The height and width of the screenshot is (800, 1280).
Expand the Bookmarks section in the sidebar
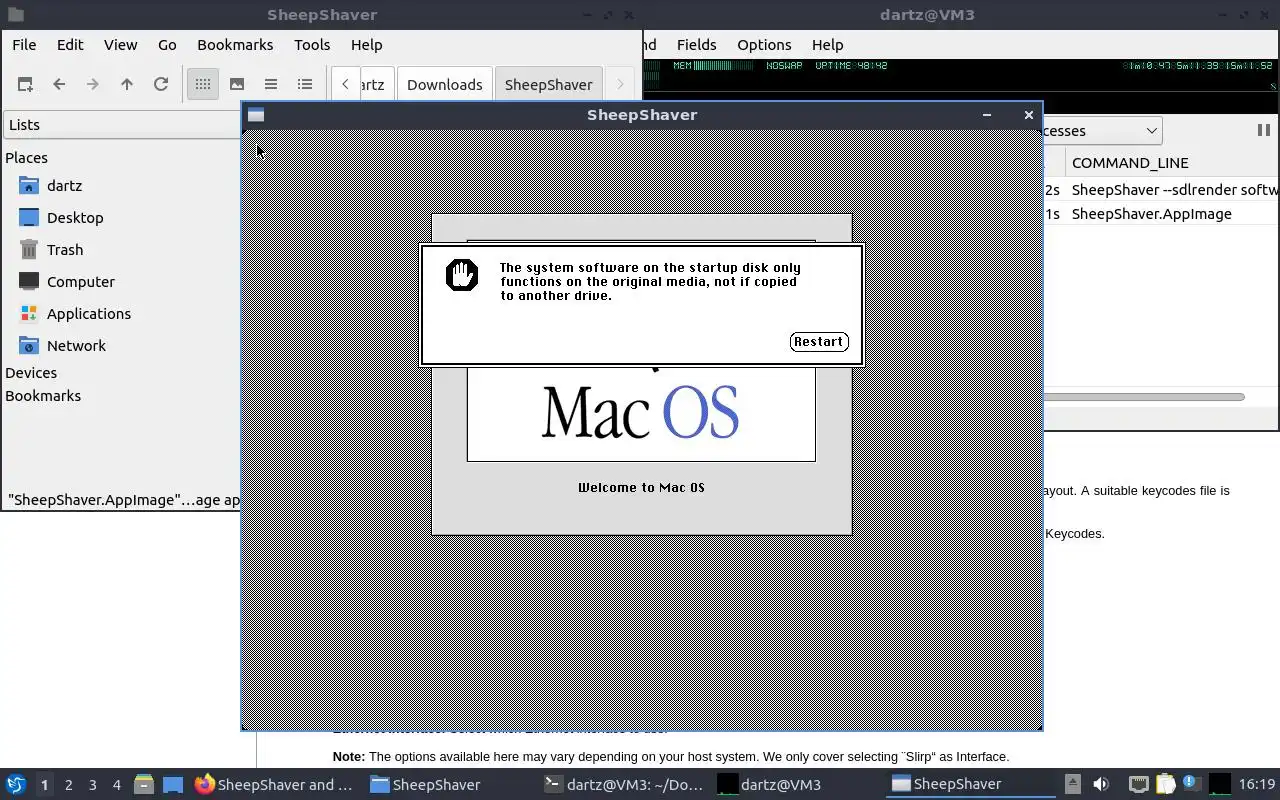pos(43,396)
